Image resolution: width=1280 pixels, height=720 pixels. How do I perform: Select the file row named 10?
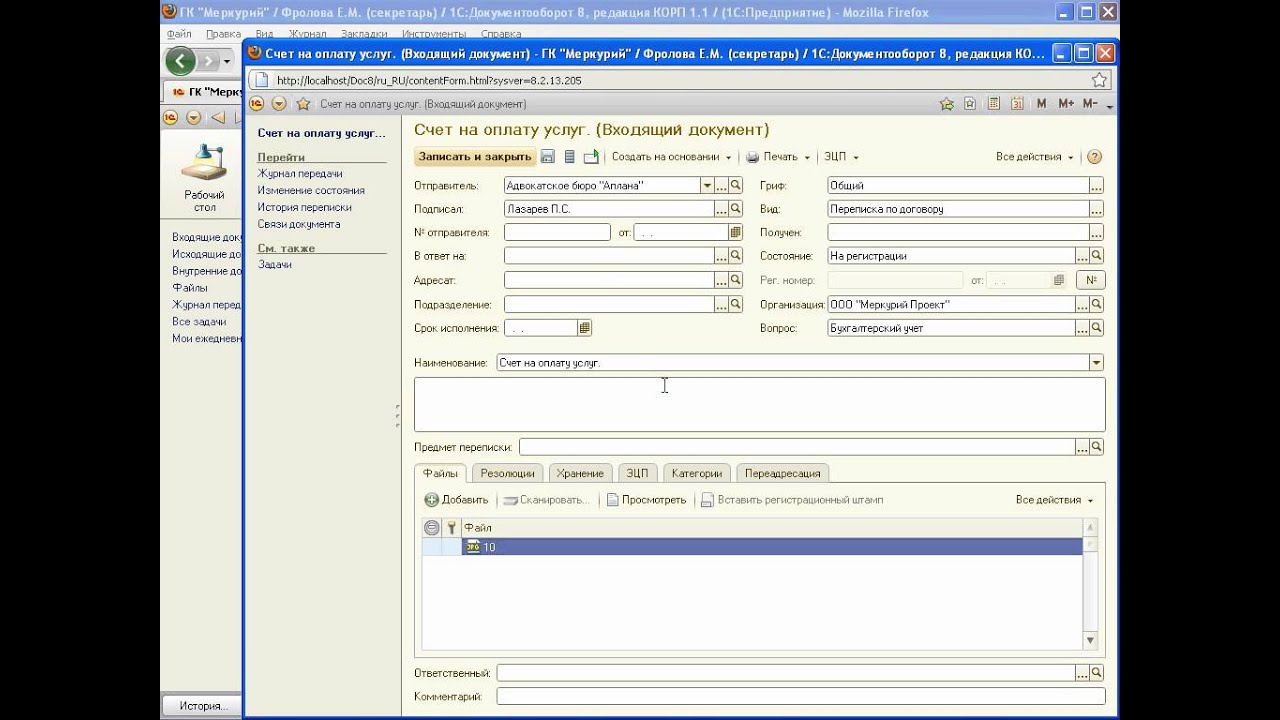tap(752, 547)
